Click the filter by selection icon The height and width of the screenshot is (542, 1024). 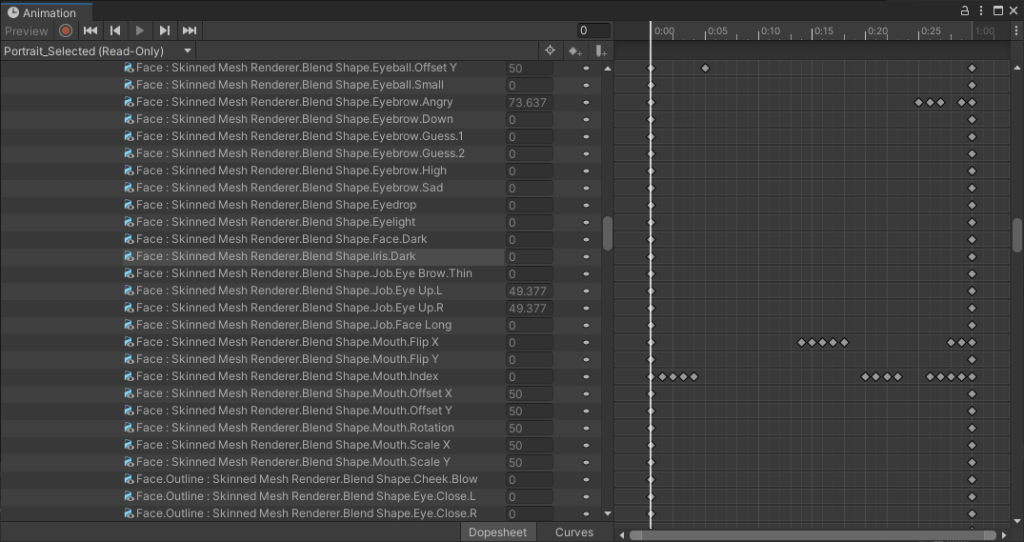549,51
